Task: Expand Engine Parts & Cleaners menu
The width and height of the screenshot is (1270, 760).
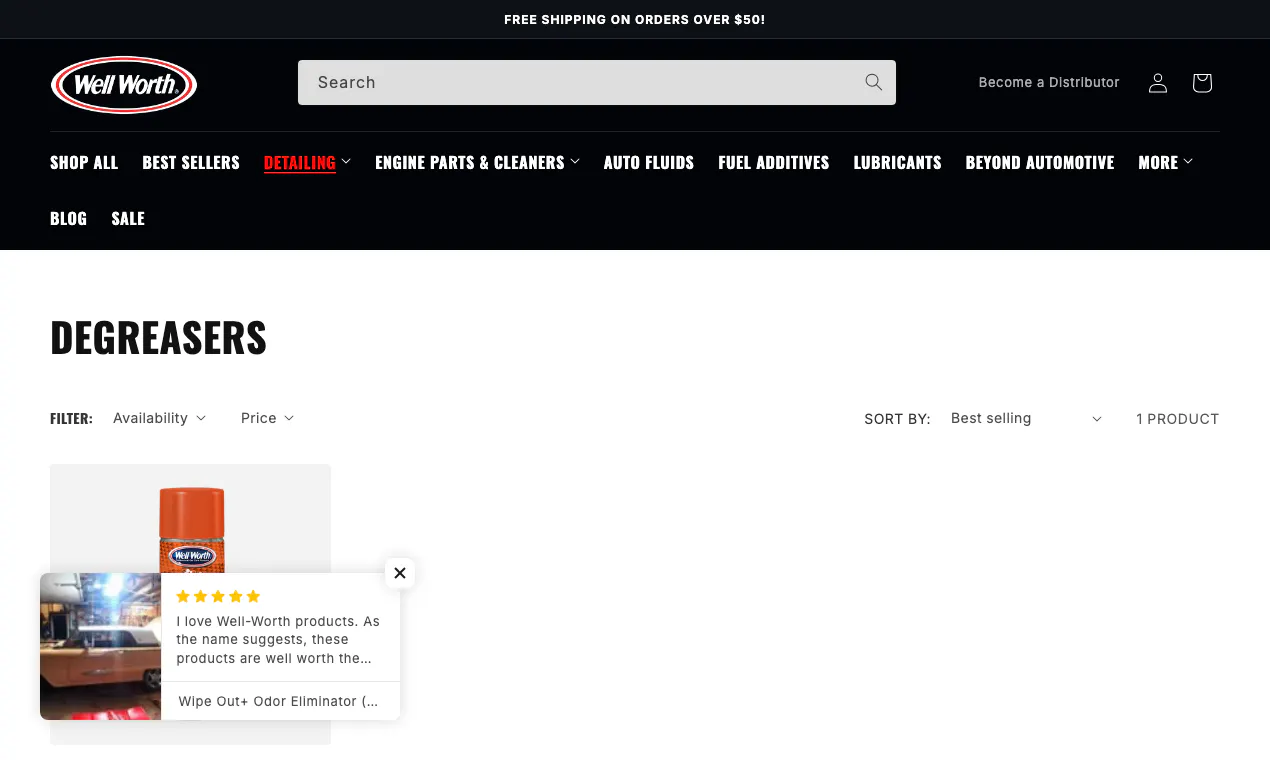Action: [477, 162]
